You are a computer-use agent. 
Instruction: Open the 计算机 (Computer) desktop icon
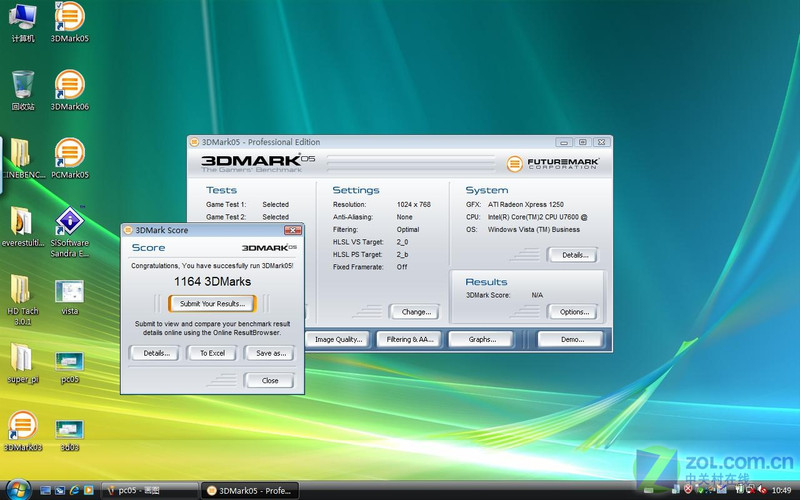[22, 22]
